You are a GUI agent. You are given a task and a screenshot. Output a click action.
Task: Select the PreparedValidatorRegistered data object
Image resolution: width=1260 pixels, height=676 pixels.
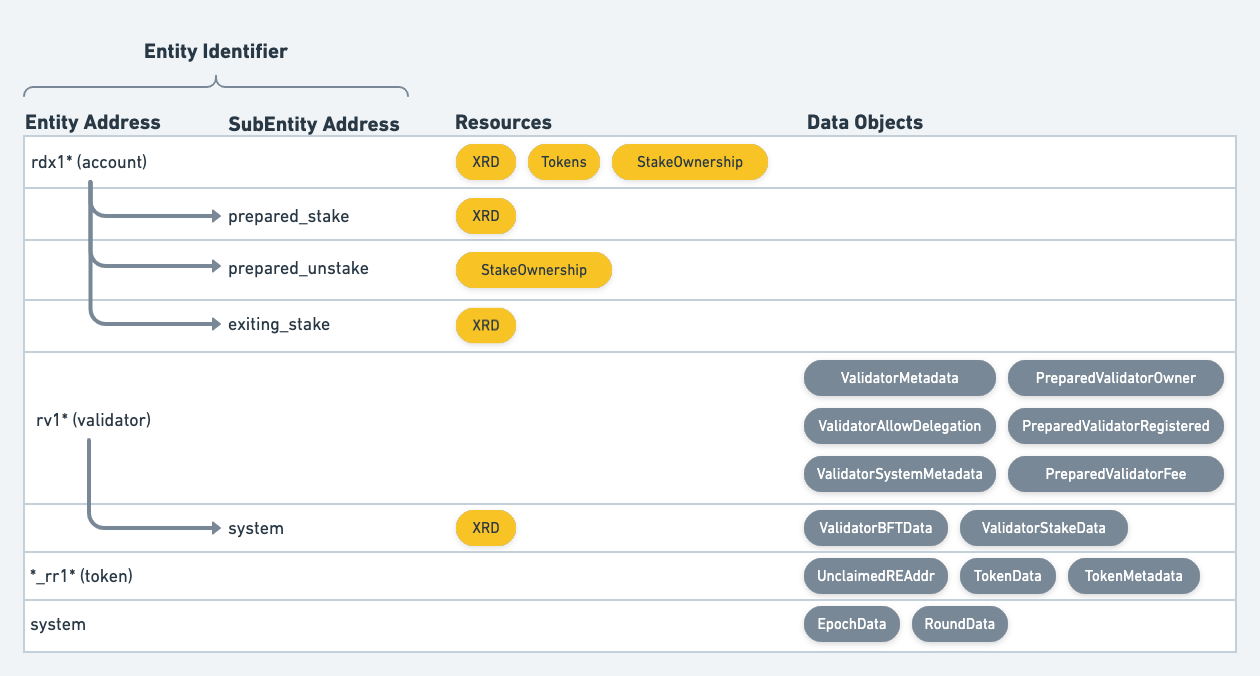pyautogui.click(x=1115, y=426)
